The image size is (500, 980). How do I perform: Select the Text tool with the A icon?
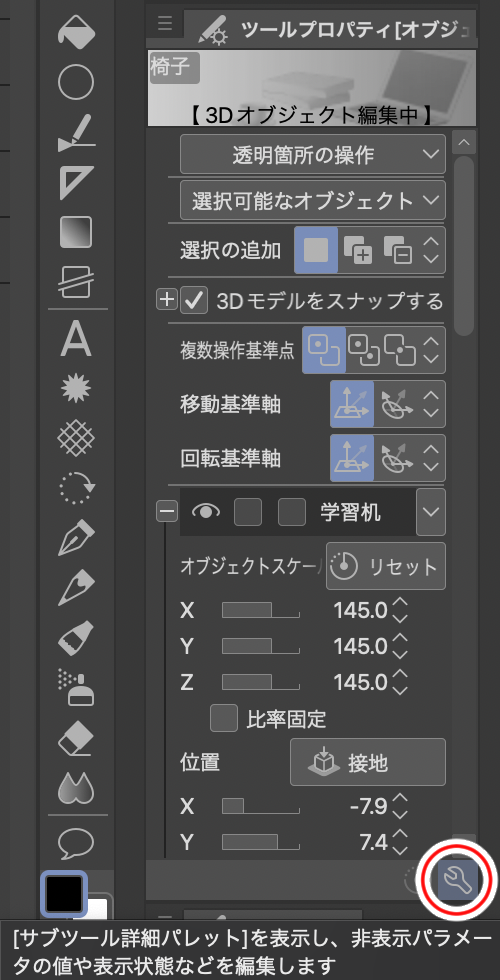(x=76, y=340)
